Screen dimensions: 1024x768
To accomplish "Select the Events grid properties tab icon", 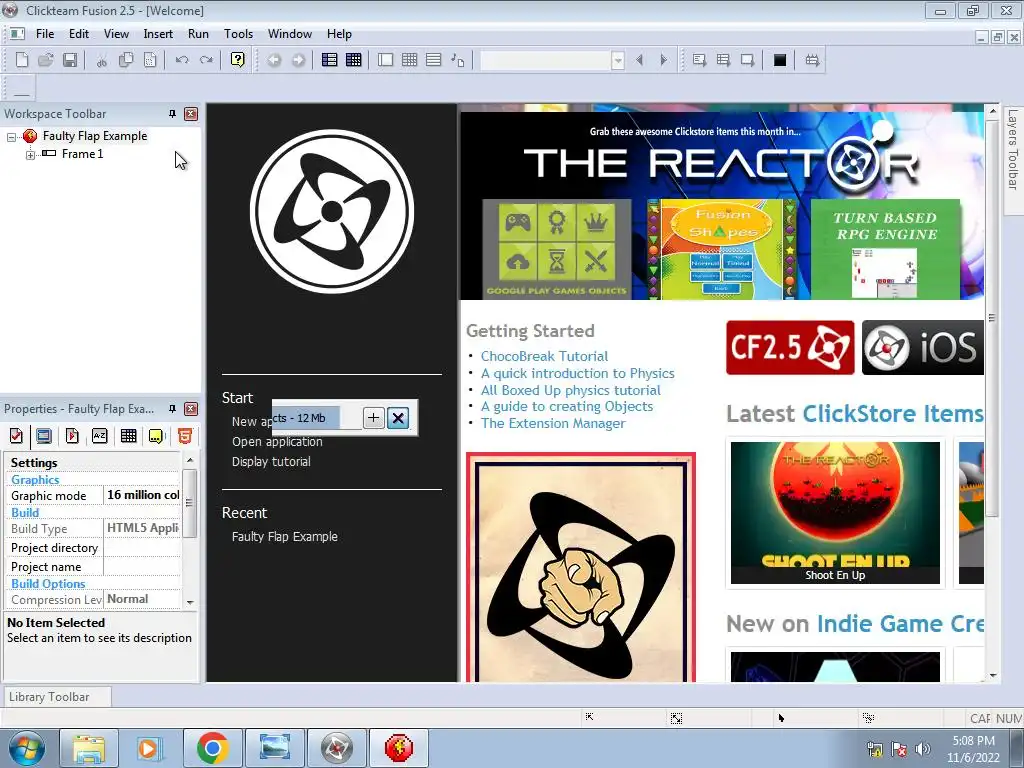I will coord(129,436).
